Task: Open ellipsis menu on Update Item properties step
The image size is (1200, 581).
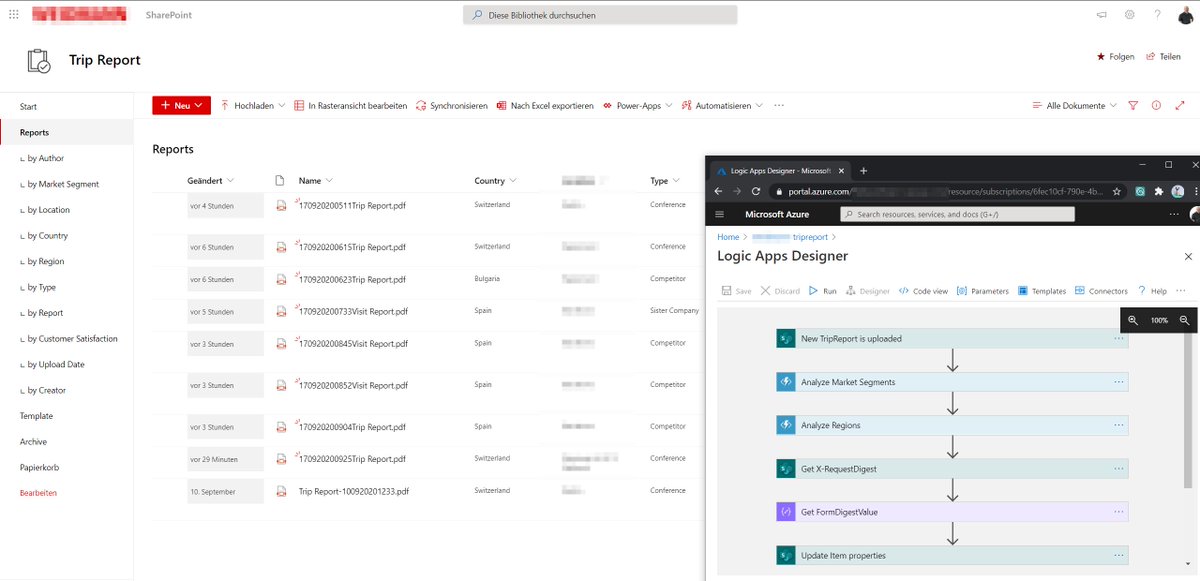Action: pos(1118,555)
